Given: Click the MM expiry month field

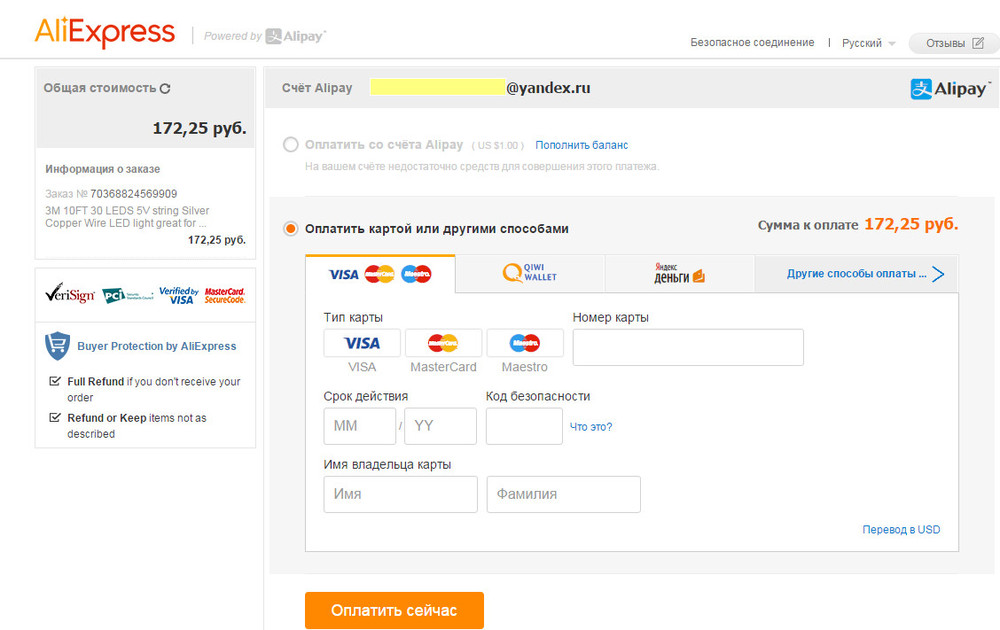Looking at the screenshot, I should [359, 426].
